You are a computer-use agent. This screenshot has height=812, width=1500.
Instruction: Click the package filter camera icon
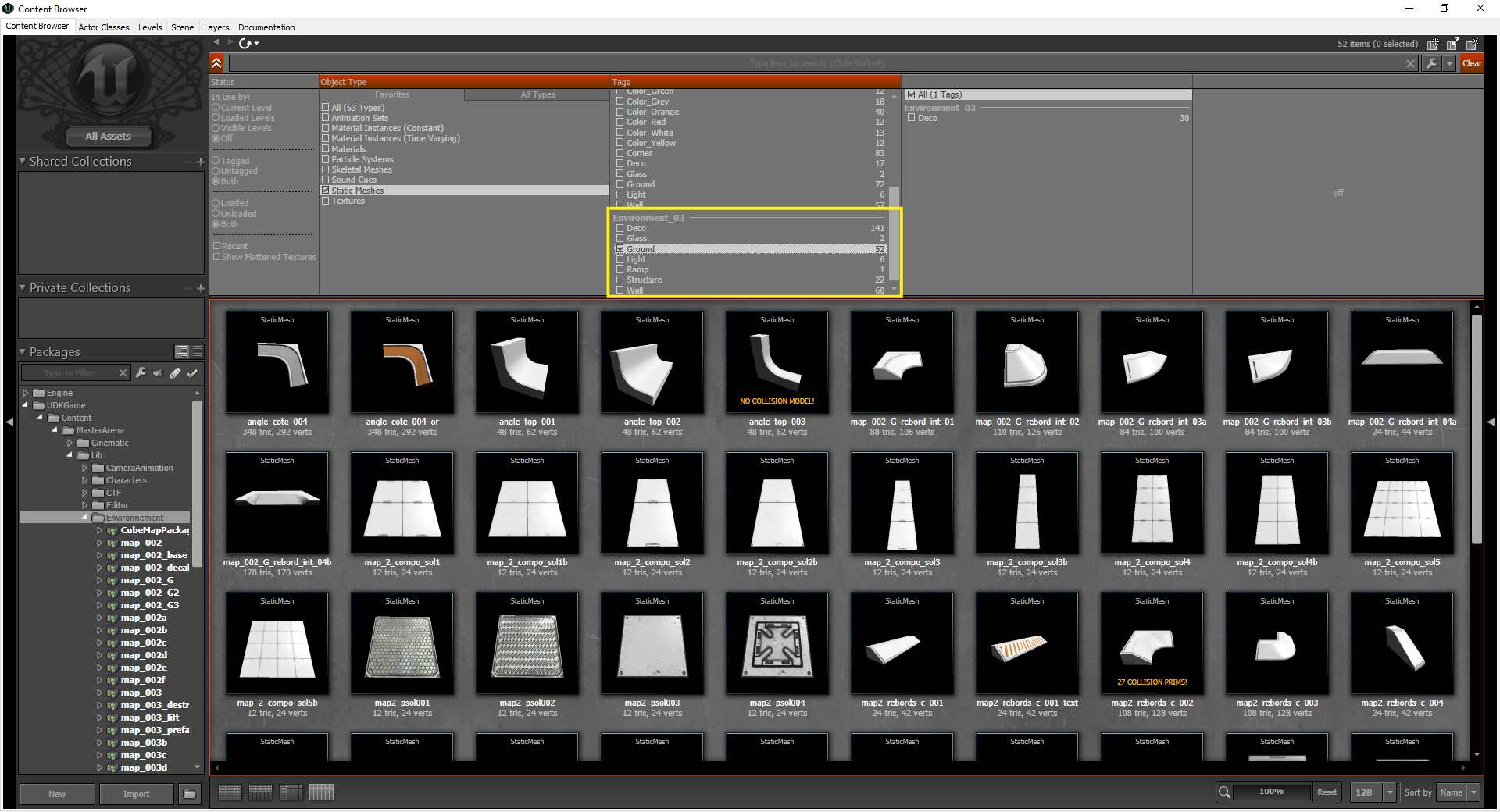click(158, 373)
